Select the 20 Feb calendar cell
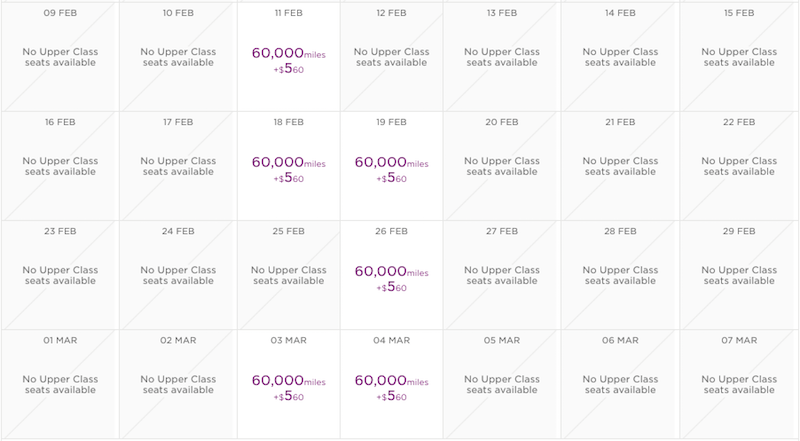This screenshot has height=441, width=800. (x=501, y=166)
